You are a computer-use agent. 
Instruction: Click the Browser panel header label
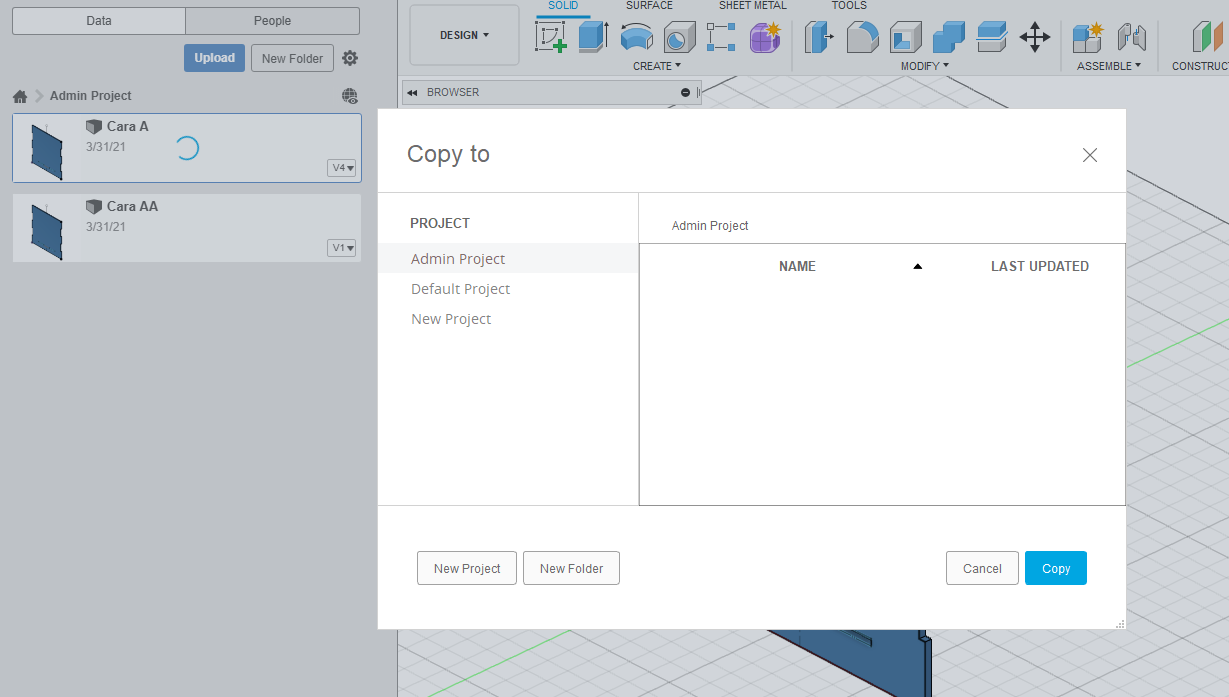tap(453, 92)
